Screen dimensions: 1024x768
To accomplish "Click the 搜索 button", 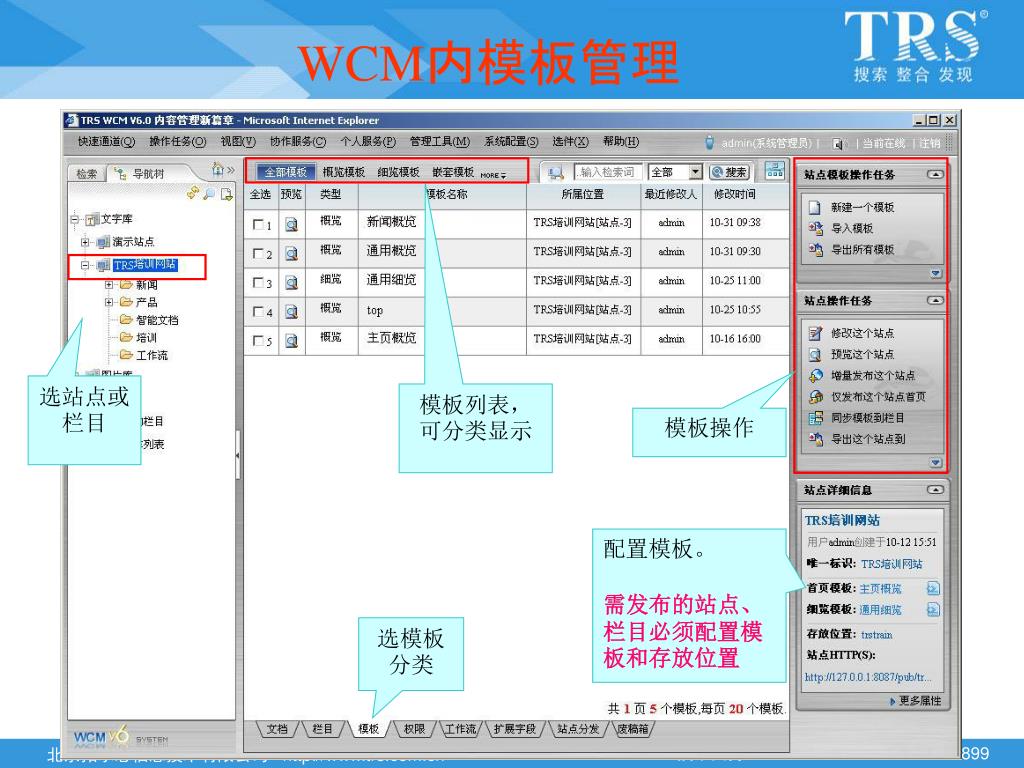I will pyautogui.click(x=729, y=172).
